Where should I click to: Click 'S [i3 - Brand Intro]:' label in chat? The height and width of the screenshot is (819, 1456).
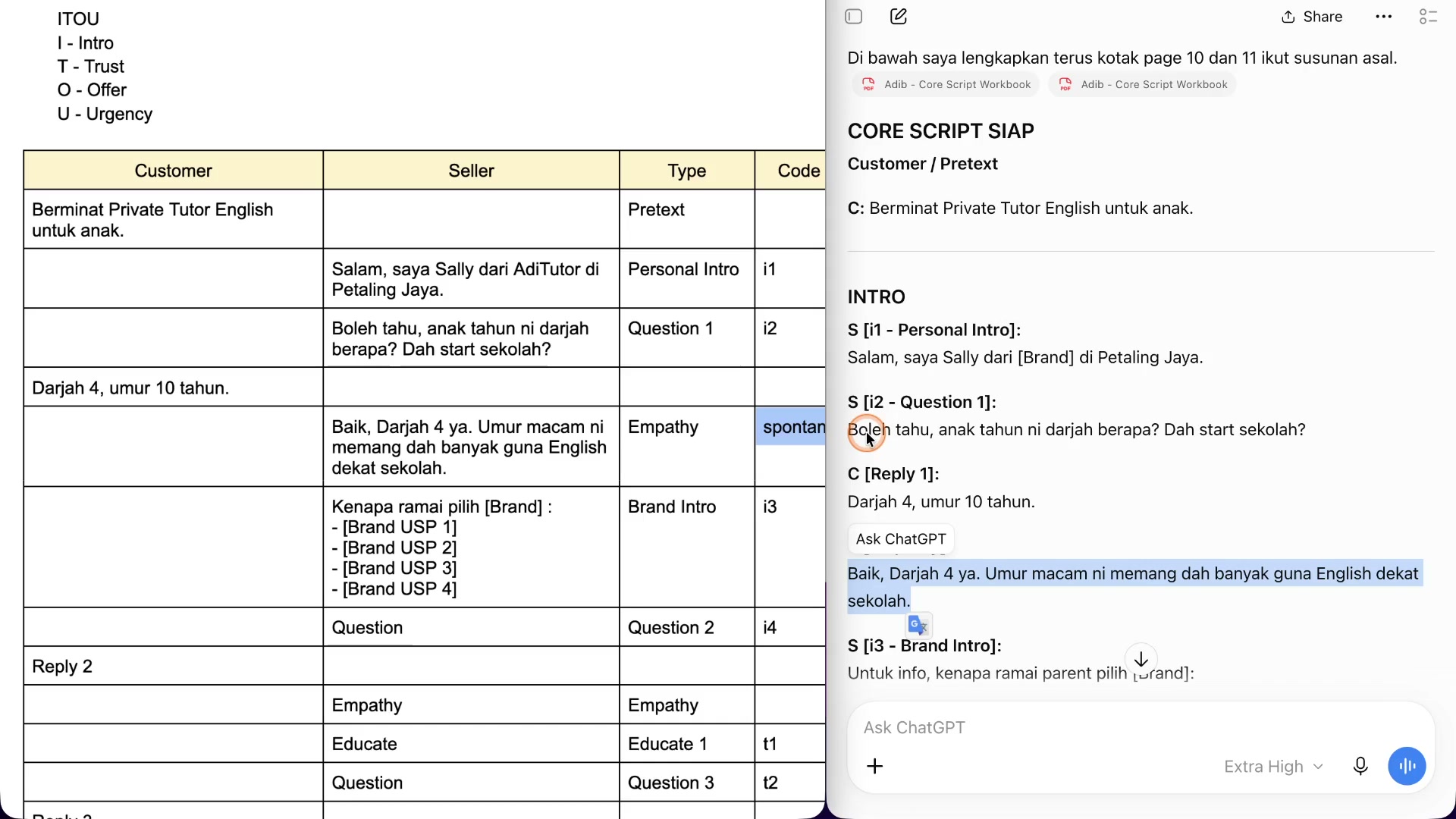[x=924, y=646]
